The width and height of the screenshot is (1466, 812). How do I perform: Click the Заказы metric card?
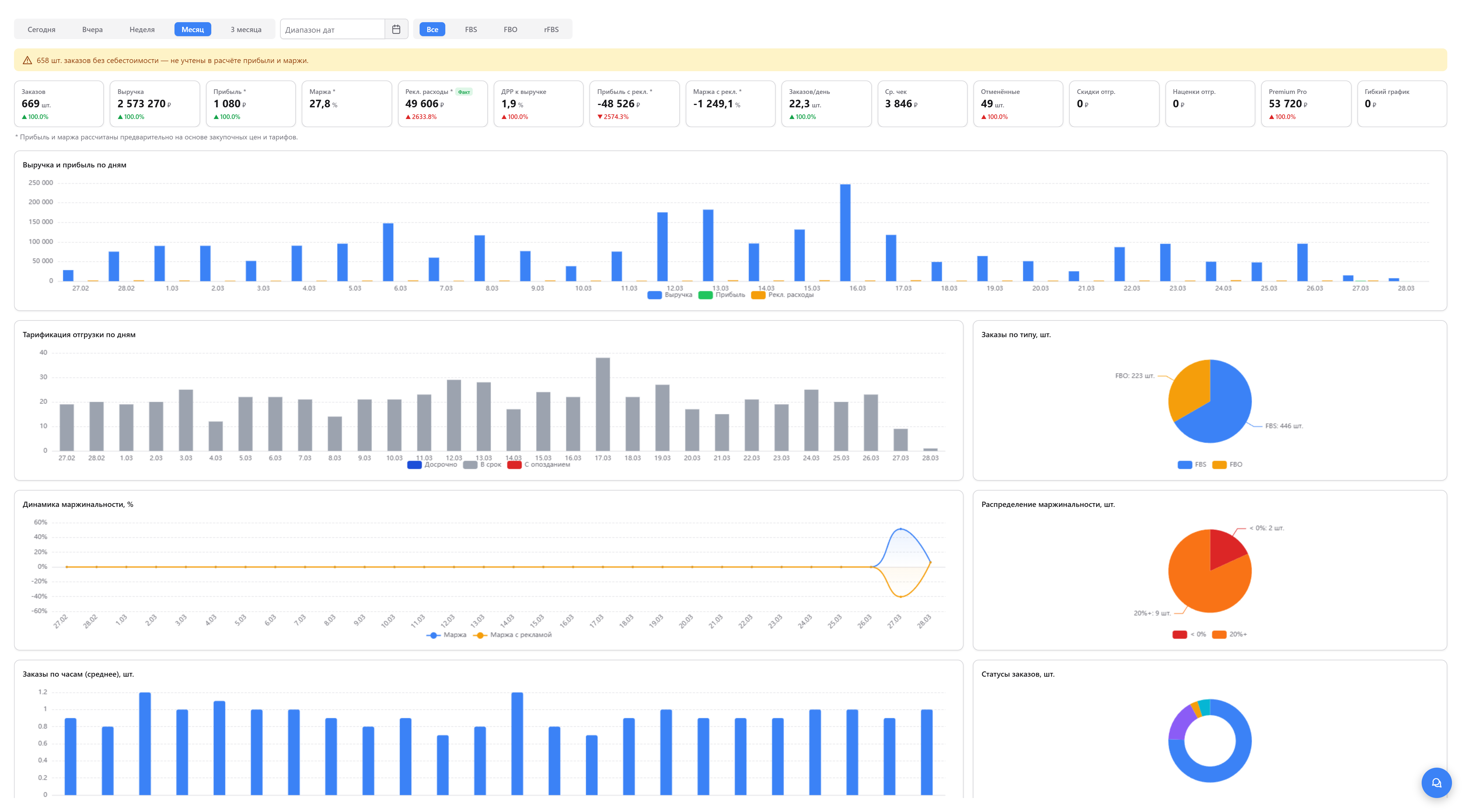tap(59, 104)
